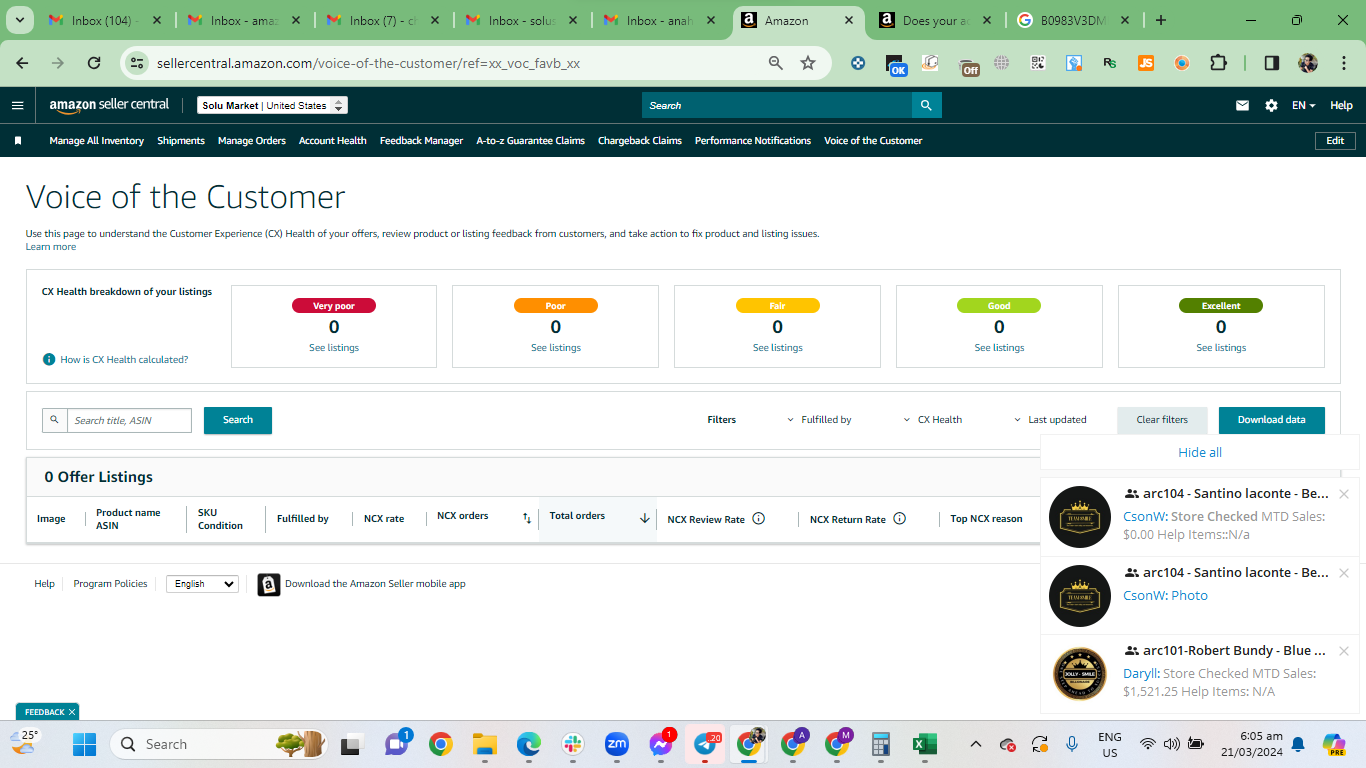
Task: Click the JS extension icon in Chrome toolbar
Action: click(1146, 63)
